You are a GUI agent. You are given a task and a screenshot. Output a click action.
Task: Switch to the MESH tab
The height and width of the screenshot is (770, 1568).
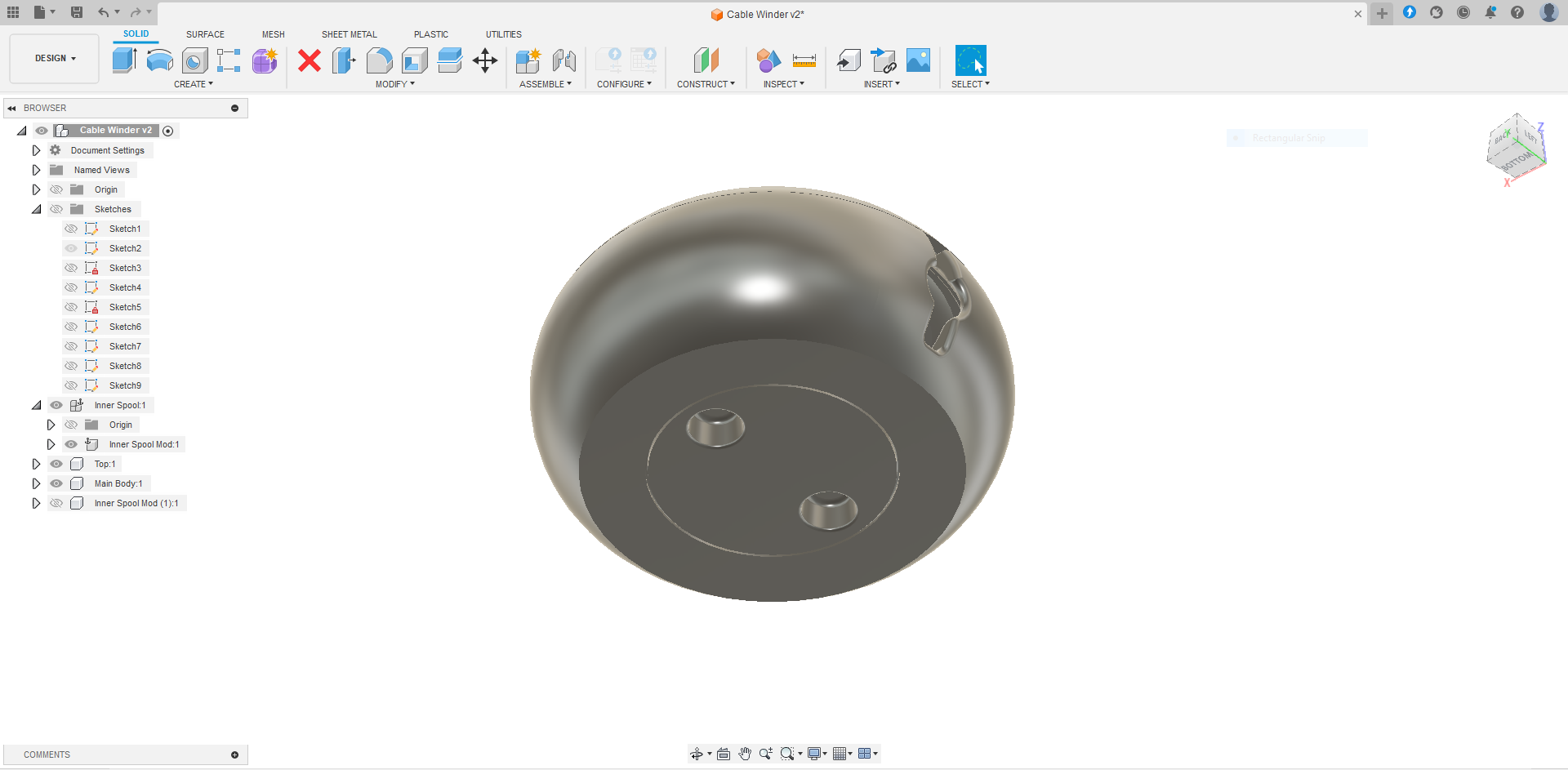pyautogui.click(x=274, y=34)
